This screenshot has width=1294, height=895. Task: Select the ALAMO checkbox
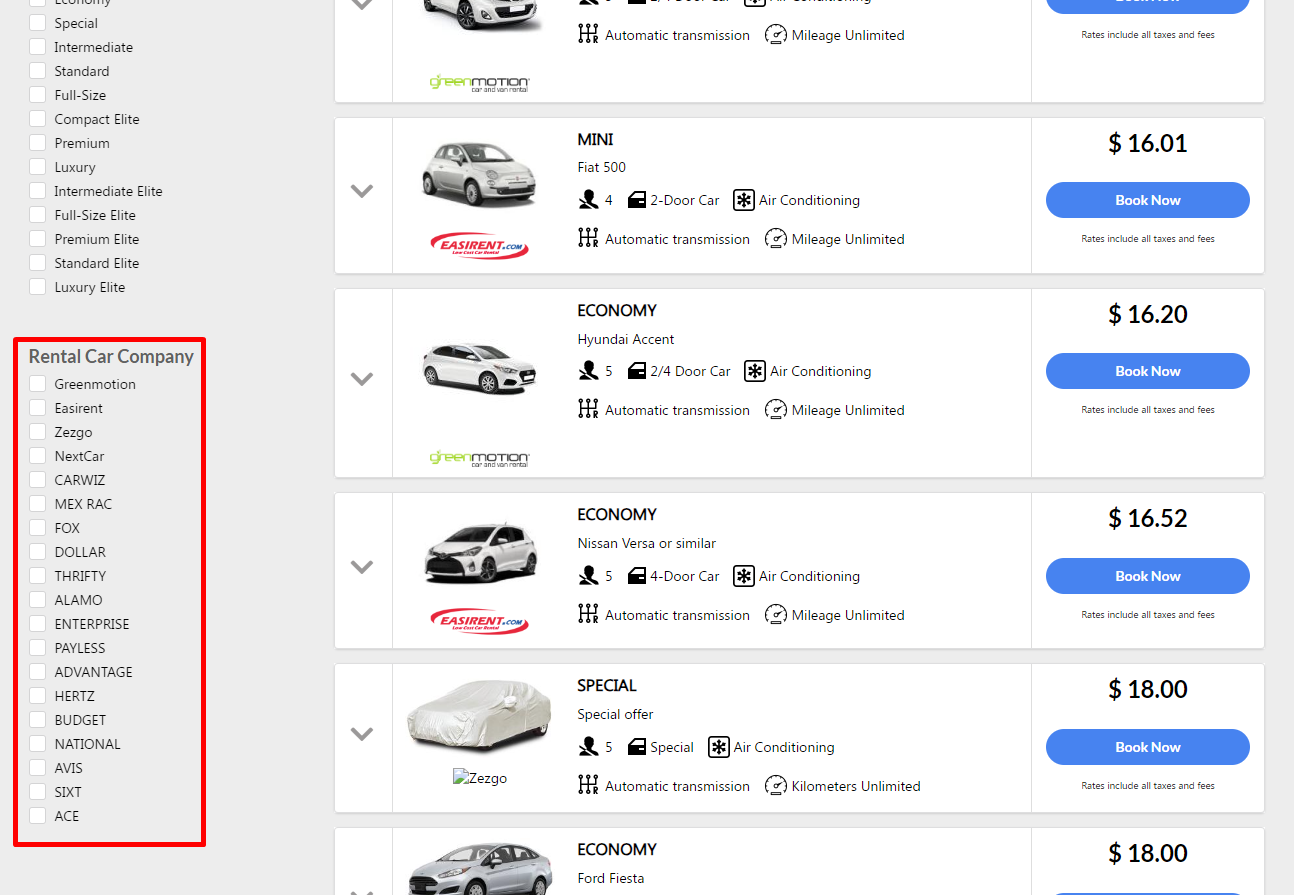point(37,600)
